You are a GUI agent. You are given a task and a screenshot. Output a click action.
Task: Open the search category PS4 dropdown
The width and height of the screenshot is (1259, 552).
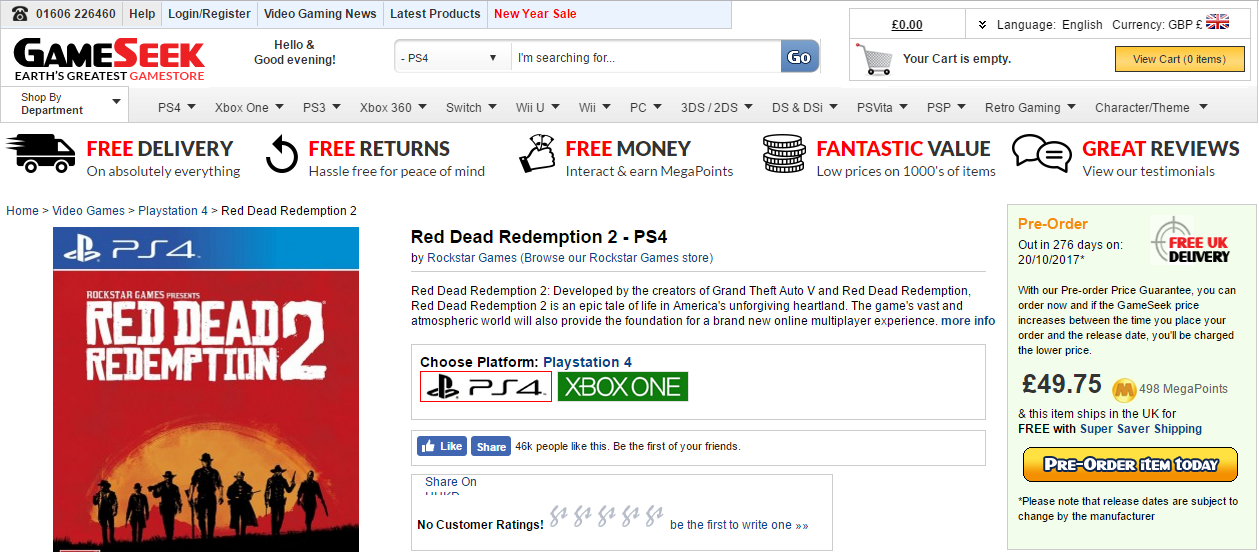pyautogui.click(x=452, y=58)
